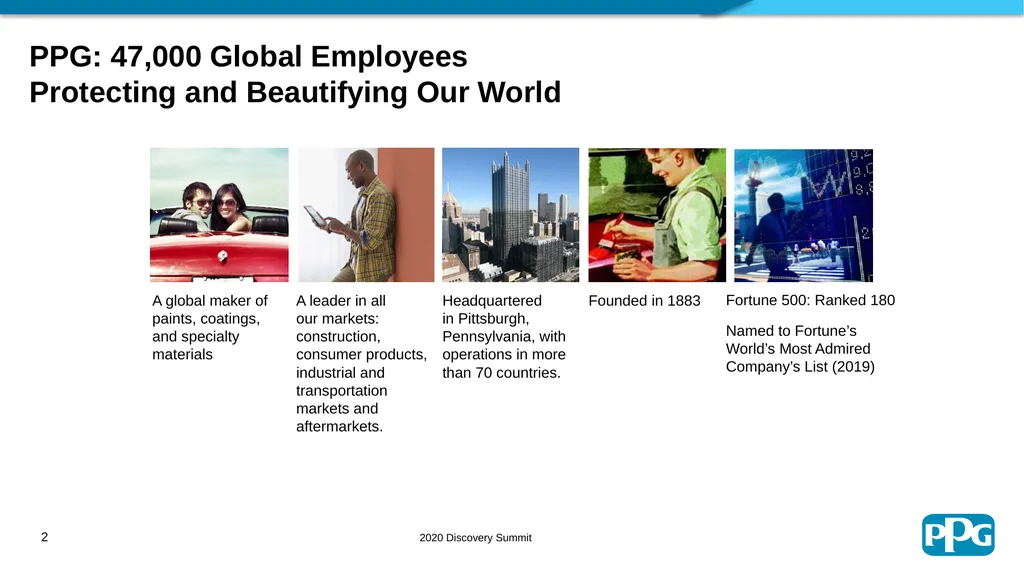Screen dimensions: 1024x575
Task: Click the 'A leader in all our markets' paragraph
Action: click(x=361, y=363)
